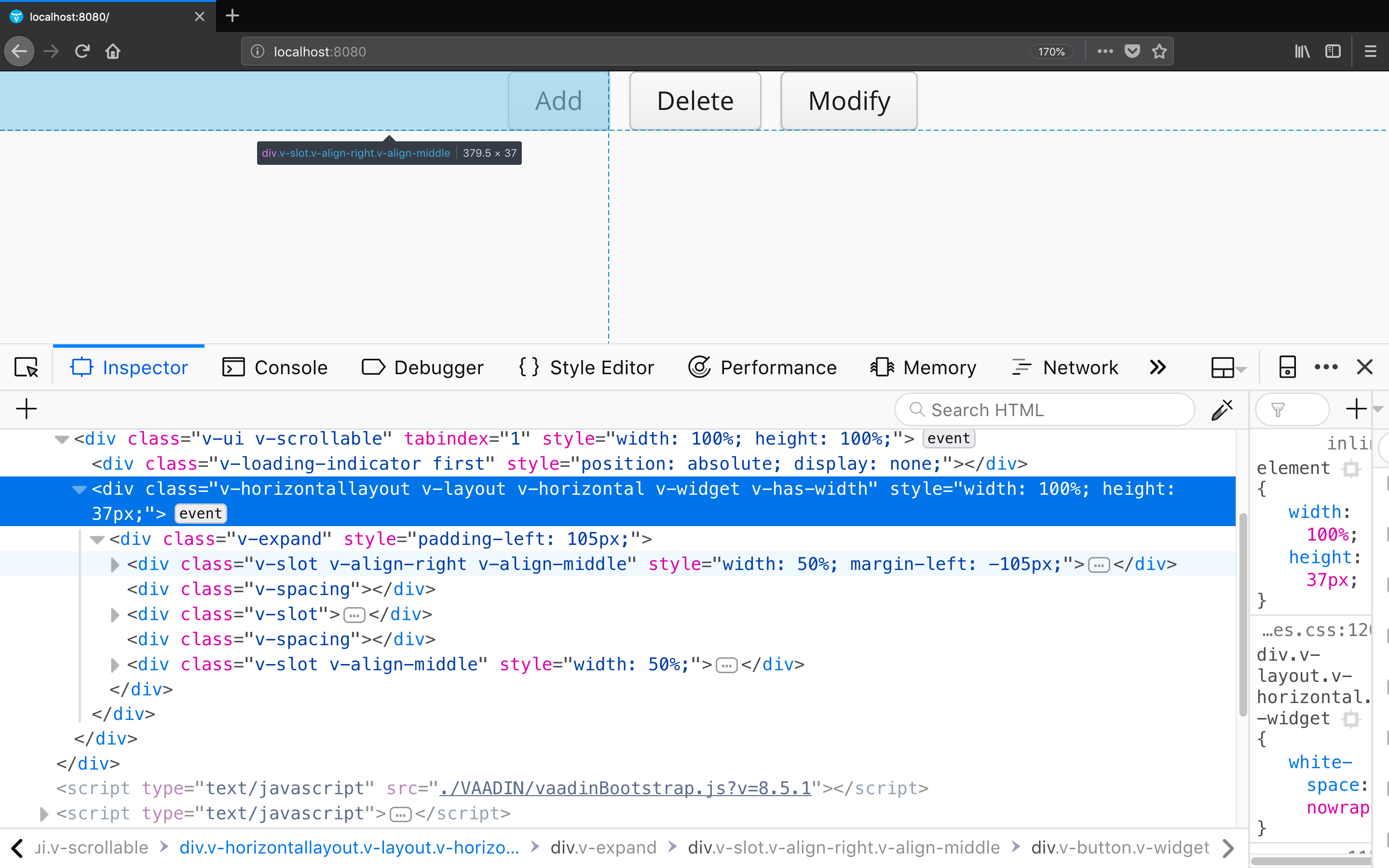Close the developer tools panel
The width and height of the screenshot is (1389, 868).
(1365, 367)
